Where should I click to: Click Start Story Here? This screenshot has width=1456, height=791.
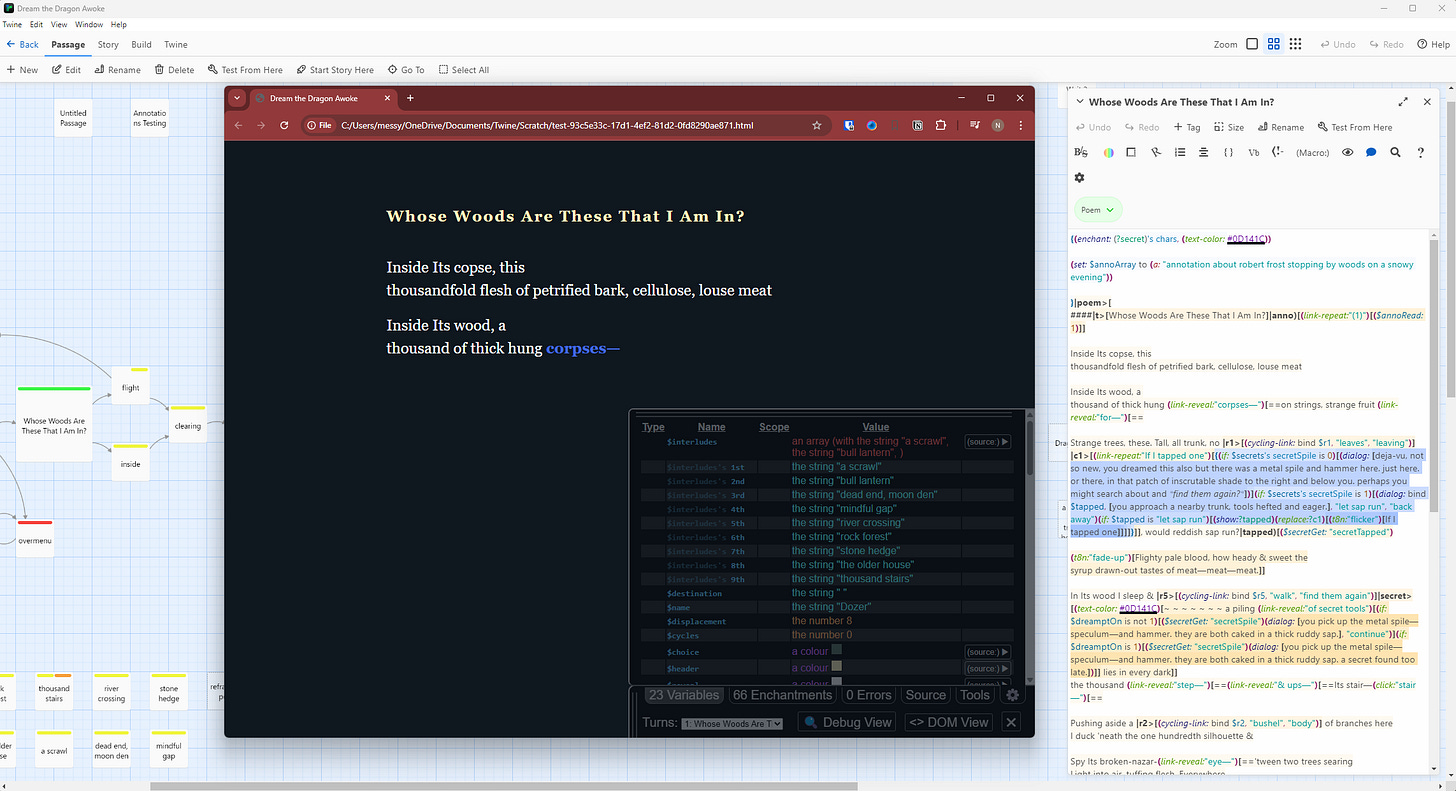click(334, 70)
